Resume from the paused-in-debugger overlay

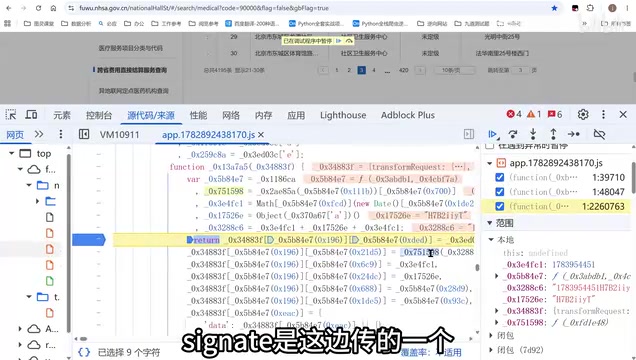click(338, 41)
